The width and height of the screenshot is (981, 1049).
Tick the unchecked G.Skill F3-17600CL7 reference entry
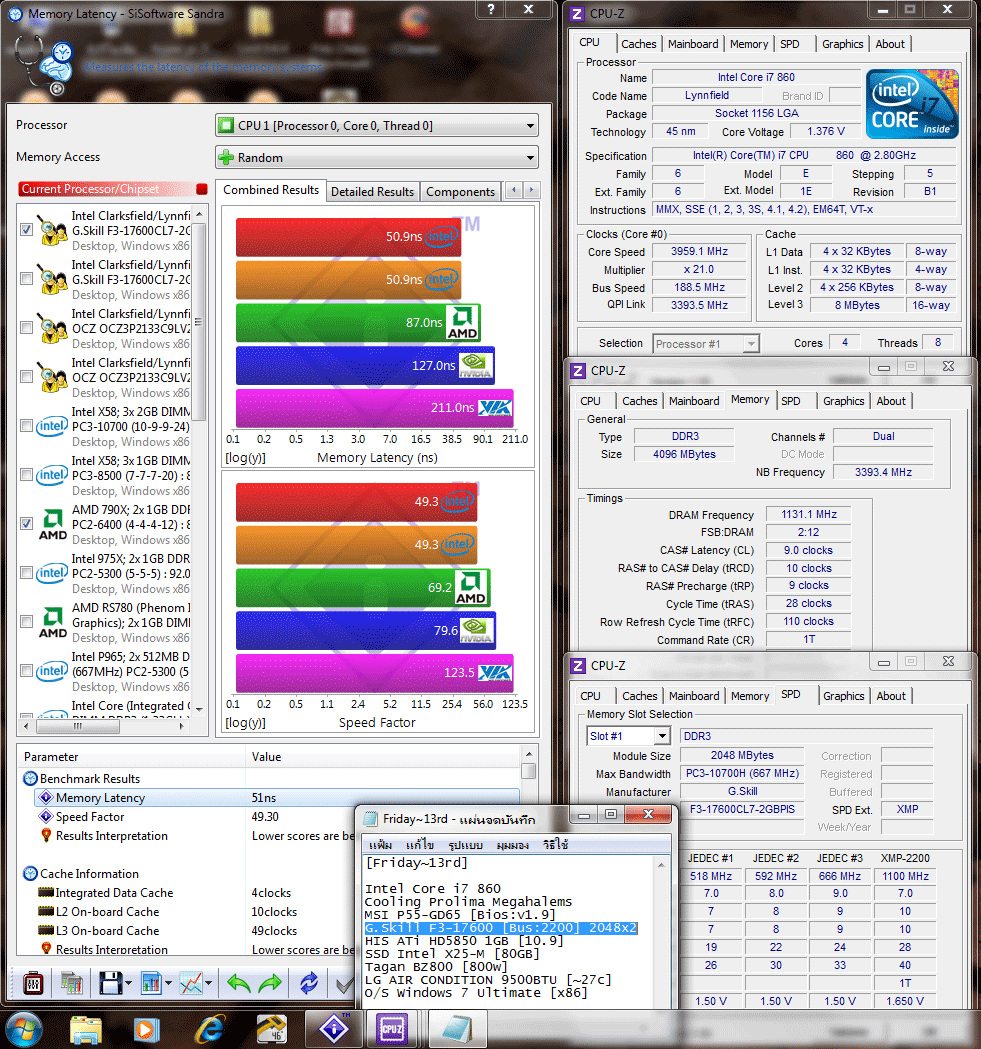(26, 279)
